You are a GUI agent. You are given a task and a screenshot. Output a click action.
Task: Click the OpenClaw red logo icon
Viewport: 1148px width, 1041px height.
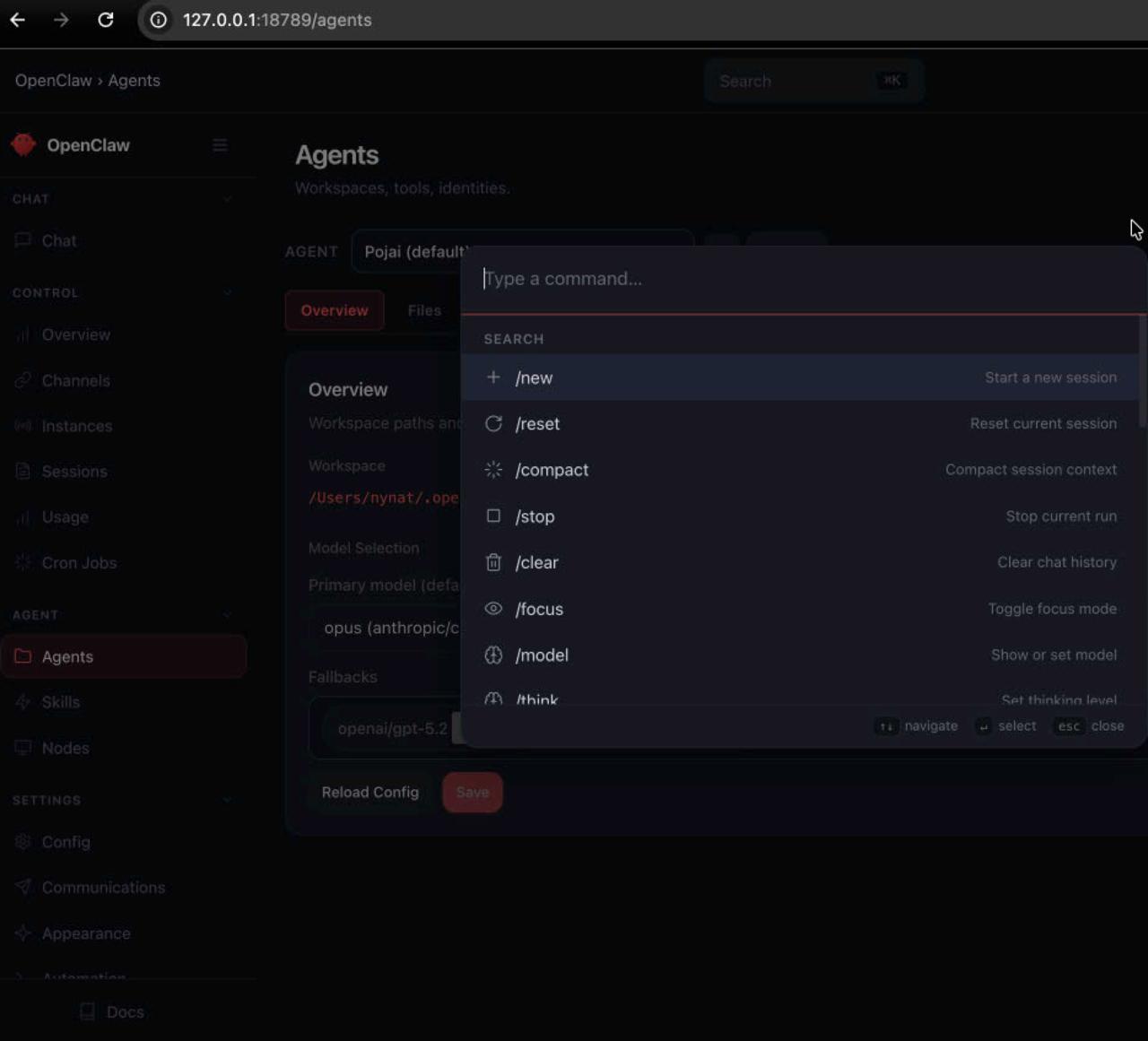[23, 145]
